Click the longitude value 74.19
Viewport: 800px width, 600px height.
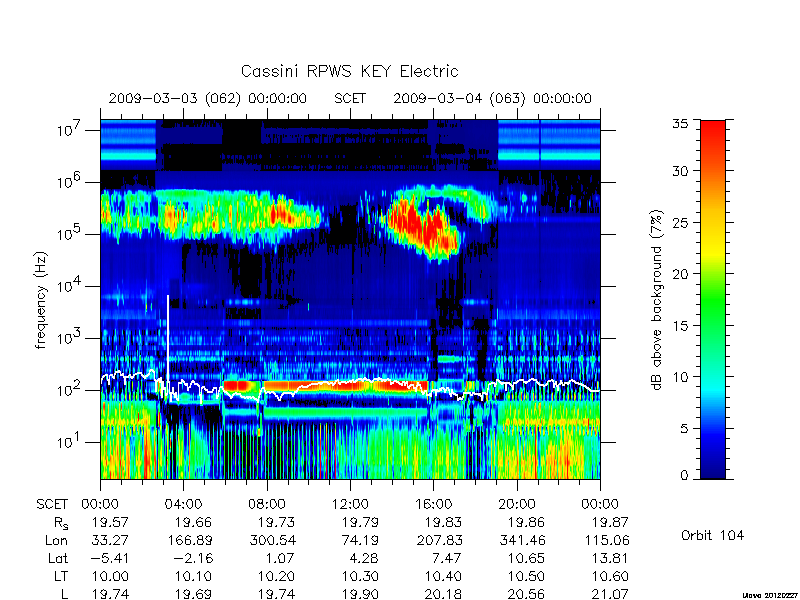360,540
